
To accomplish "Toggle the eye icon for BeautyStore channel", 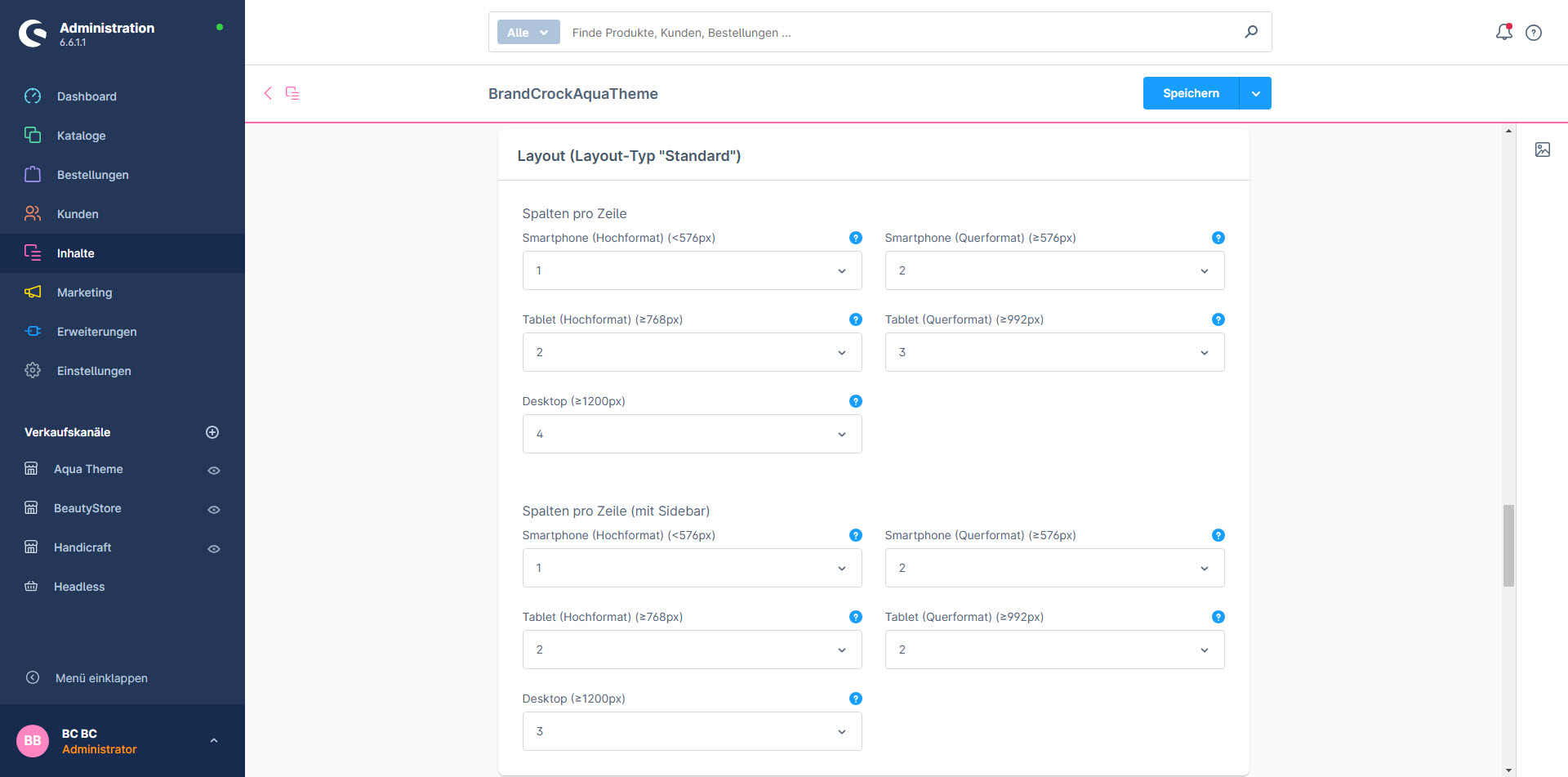I will tap(214, 510).
